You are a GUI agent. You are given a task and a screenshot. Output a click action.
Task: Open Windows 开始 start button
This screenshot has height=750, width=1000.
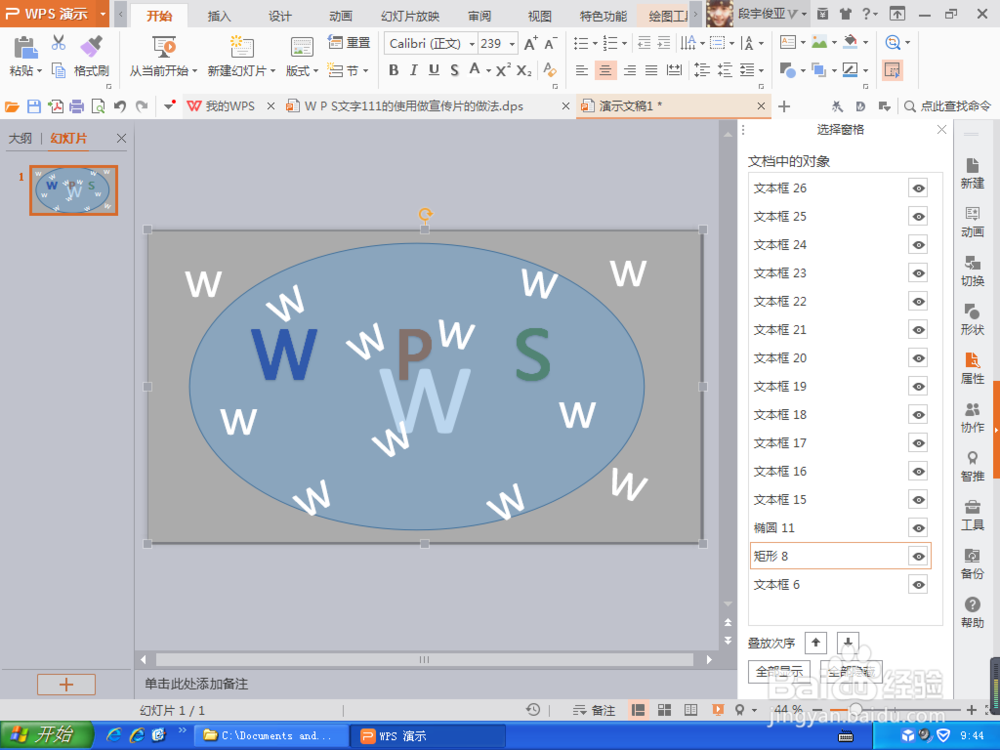tap(46, 735)
